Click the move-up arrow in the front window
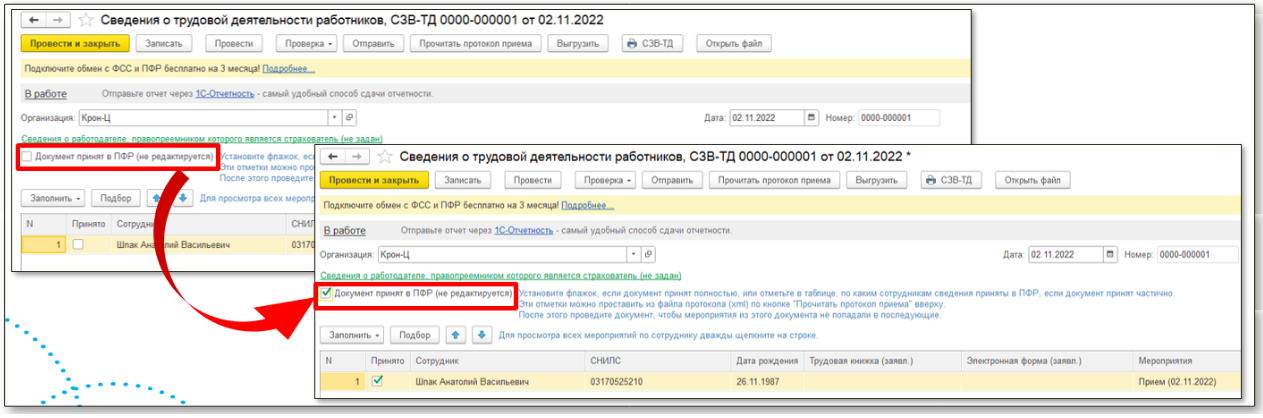 tap(457, 335)
